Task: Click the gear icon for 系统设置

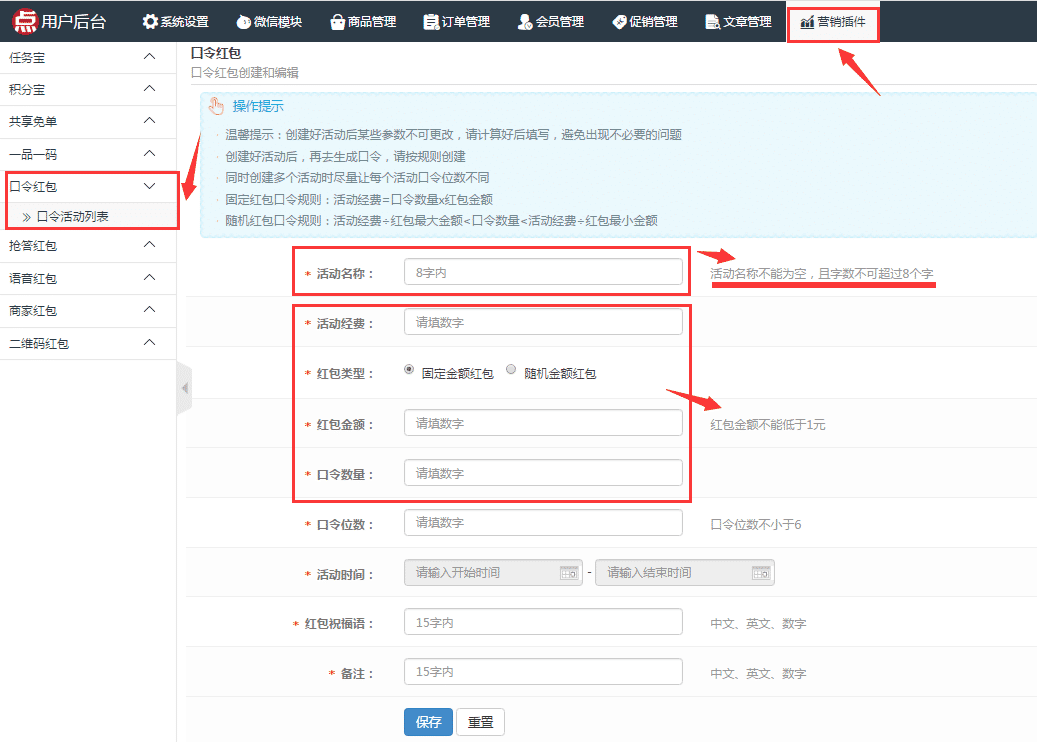Action: point(150,22)
